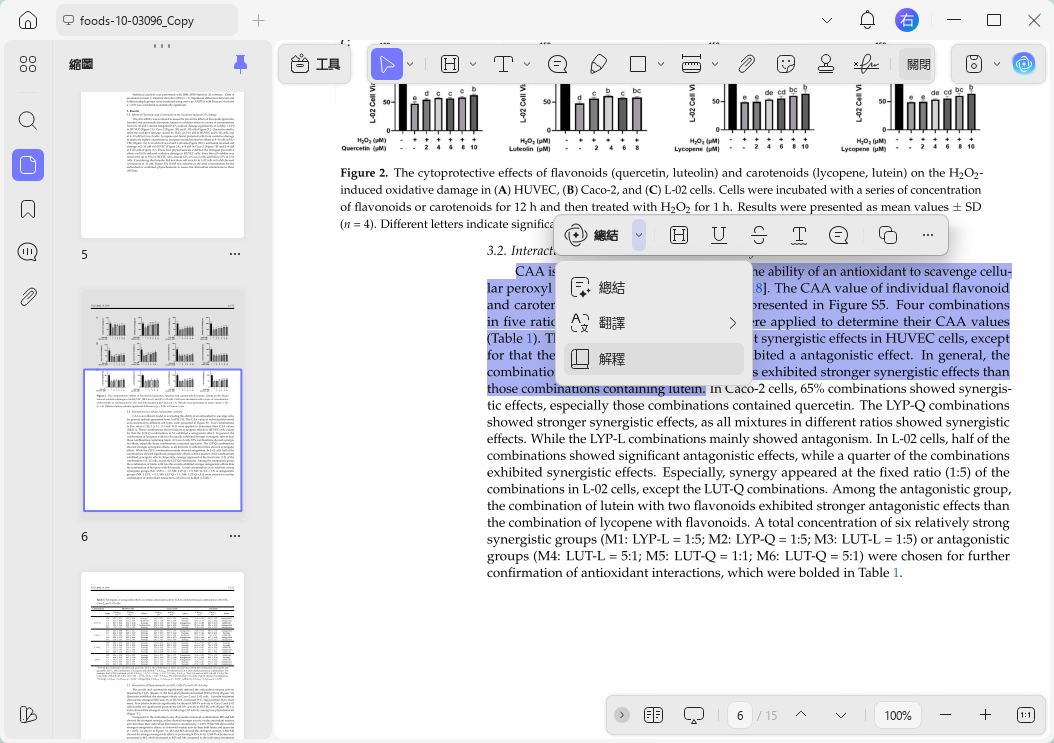Click the bottom-left sidebar layers icon
The height and width of the screenshot is (743, 1054).
[x=28, y=714]
